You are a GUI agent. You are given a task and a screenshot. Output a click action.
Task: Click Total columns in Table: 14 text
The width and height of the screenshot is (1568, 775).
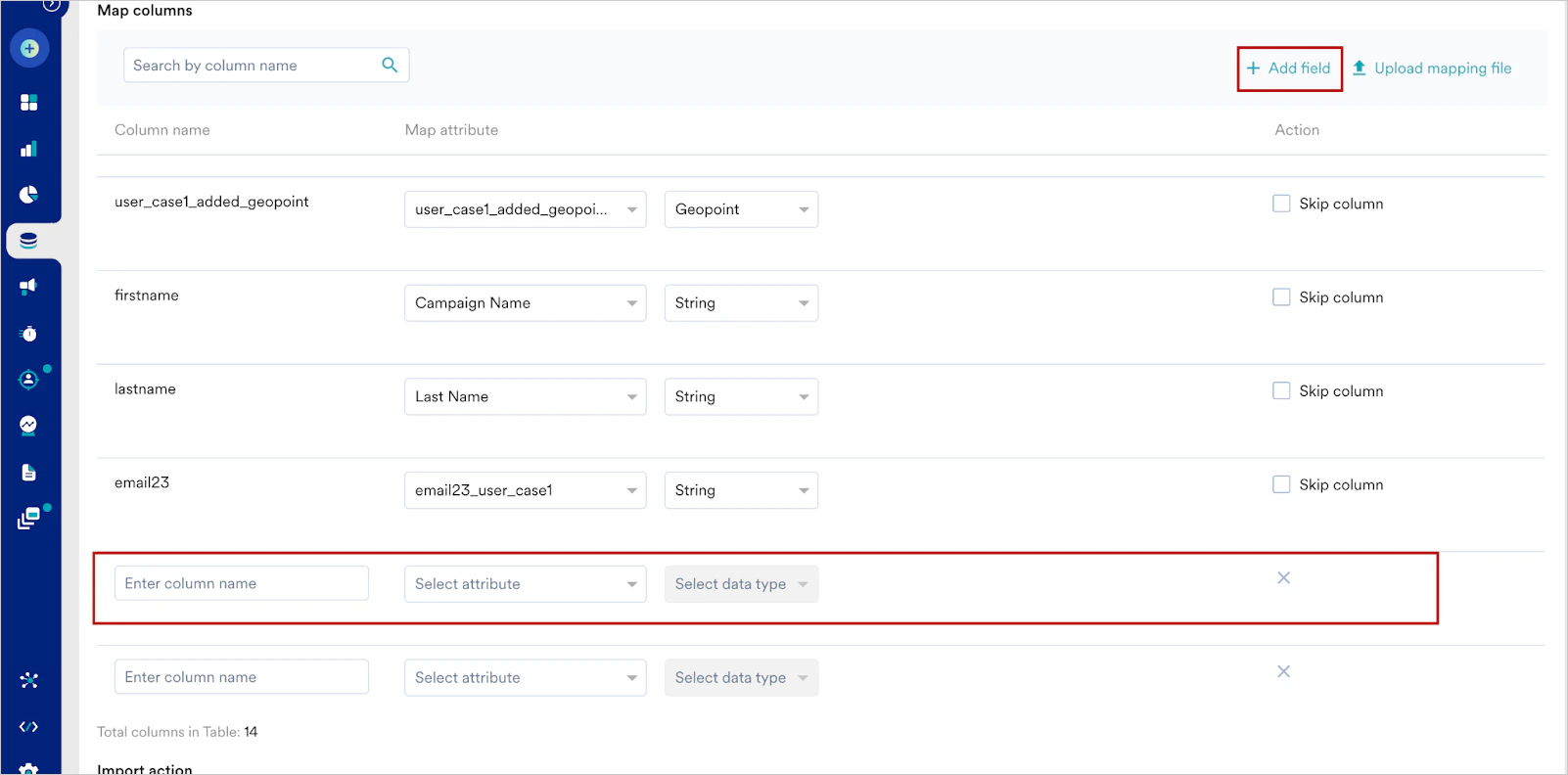(x=177, y=732)
